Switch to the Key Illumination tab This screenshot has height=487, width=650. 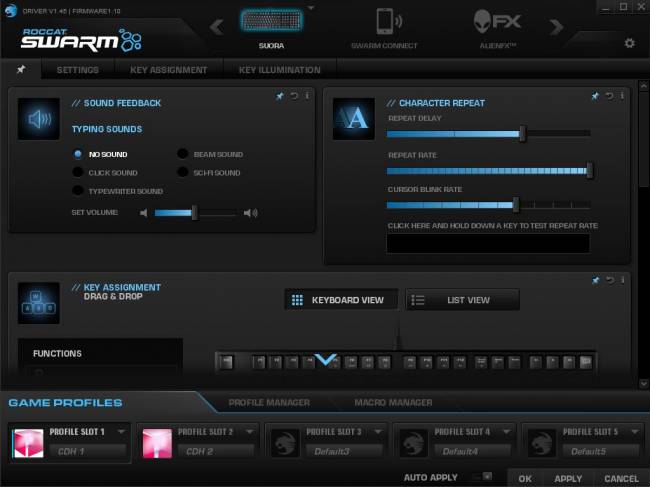279,70
